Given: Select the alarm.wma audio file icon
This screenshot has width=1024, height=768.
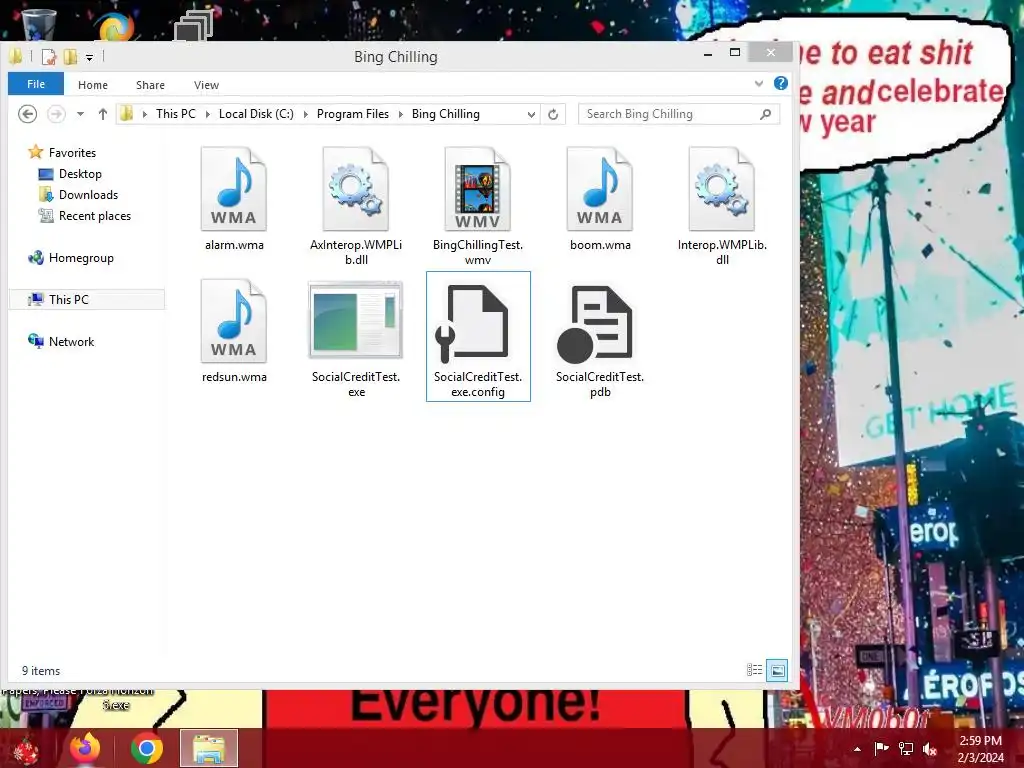Looking at the screenshot, I should [234, 189].
